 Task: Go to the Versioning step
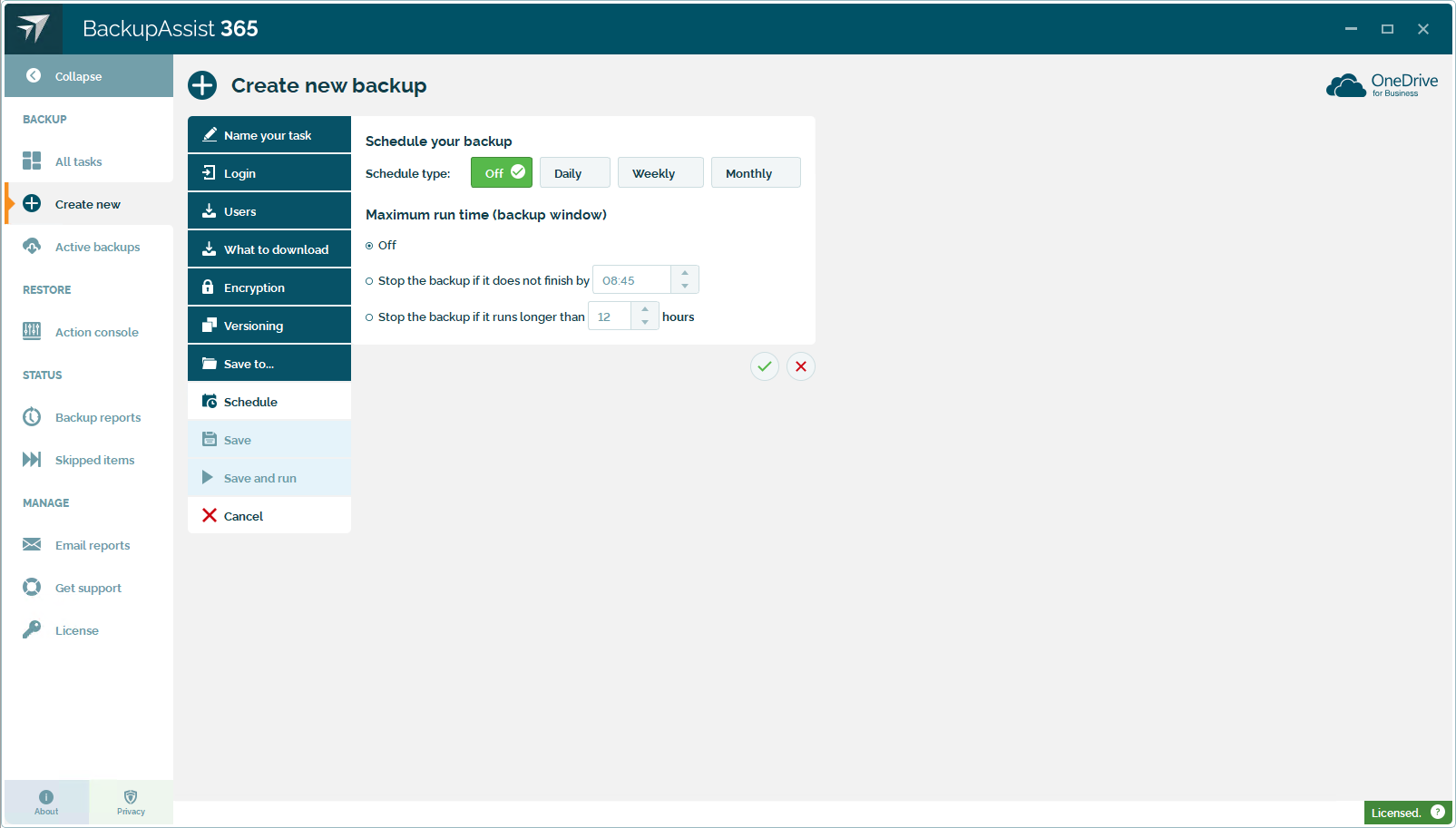[269, 325]
